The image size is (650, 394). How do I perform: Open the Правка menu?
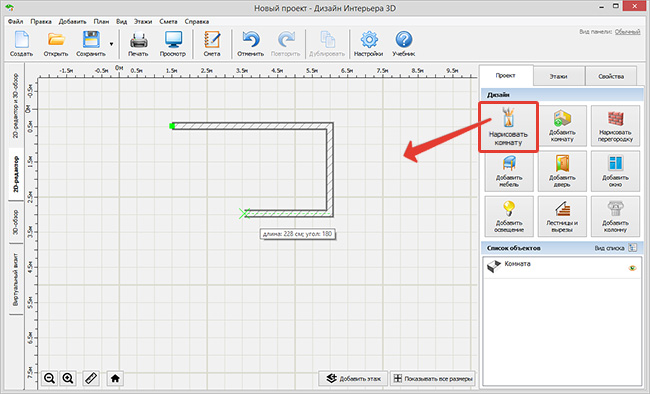(41, 21)
